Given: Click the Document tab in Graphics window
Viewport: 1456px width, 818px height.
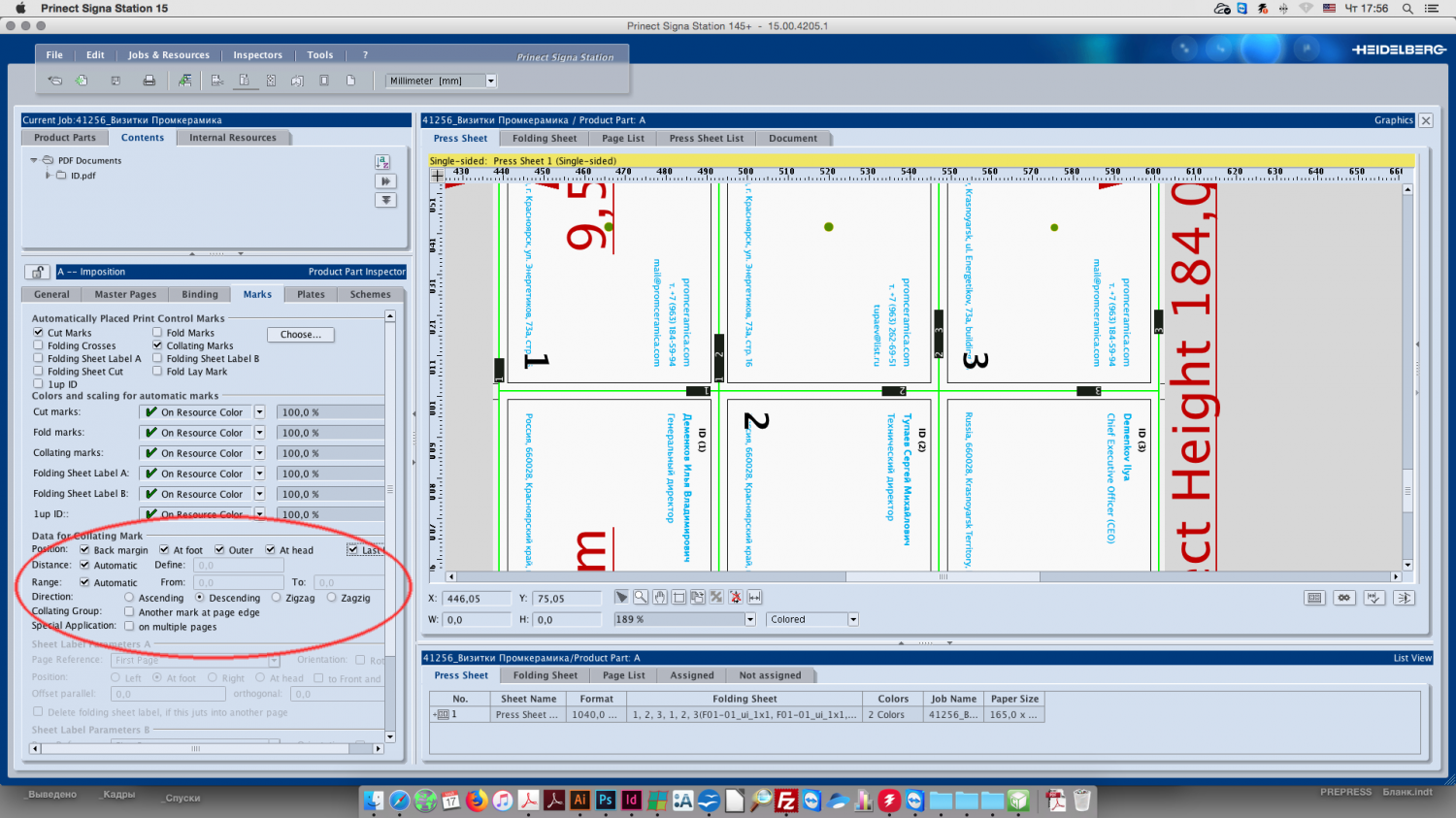Looking at the screenshot, I should pos(793,138).
